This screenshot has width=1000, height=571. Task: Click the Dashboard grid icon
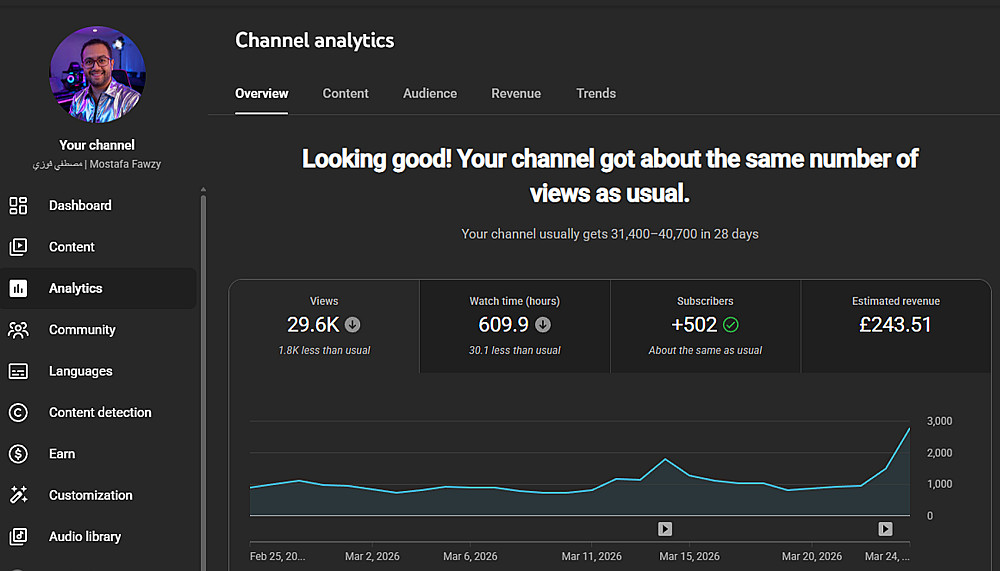[x=18, y=205]
